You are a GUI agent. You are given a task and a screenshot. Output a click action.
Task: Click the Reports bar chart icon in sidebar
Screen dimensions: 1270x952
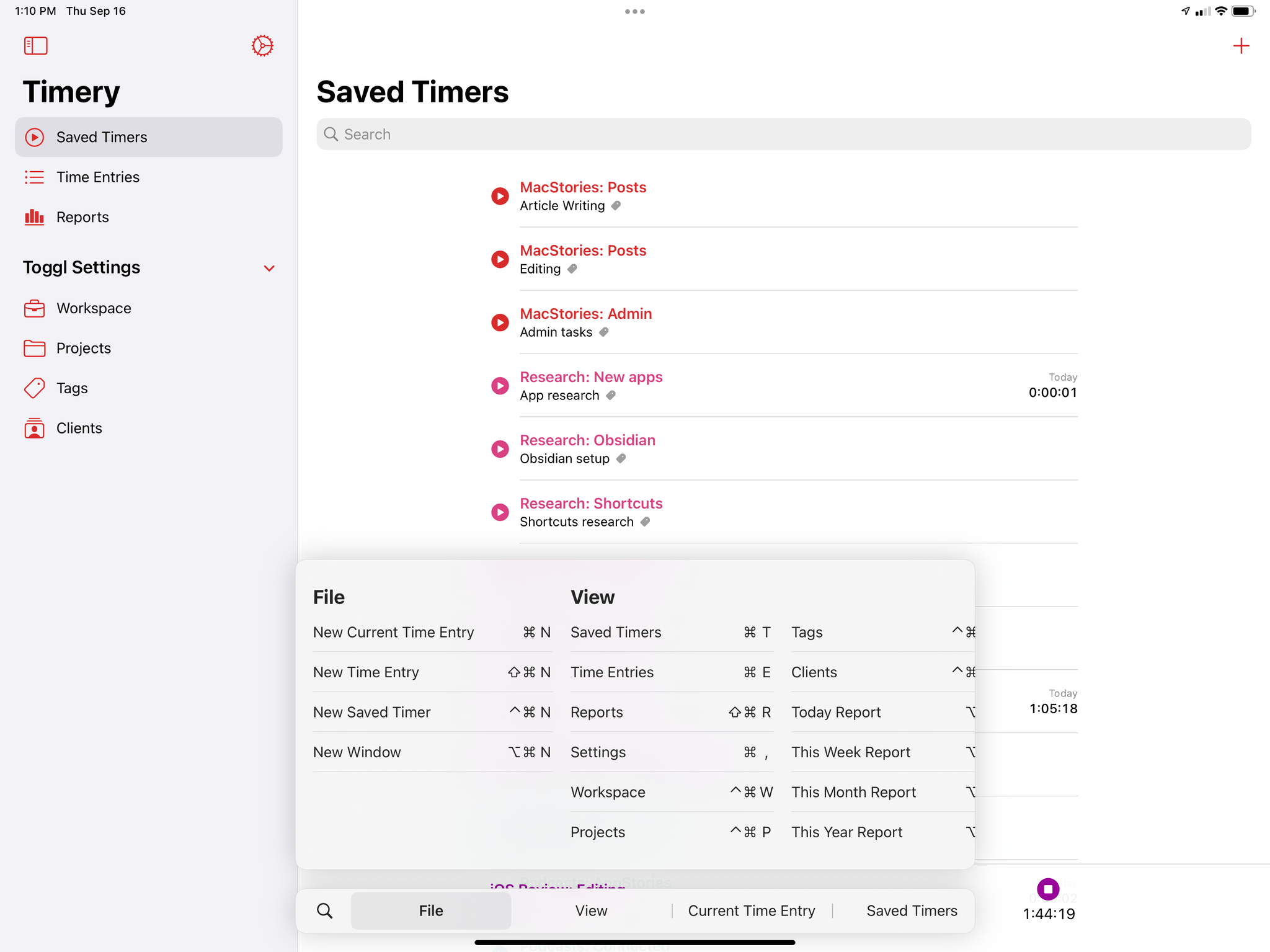[35, 217]
